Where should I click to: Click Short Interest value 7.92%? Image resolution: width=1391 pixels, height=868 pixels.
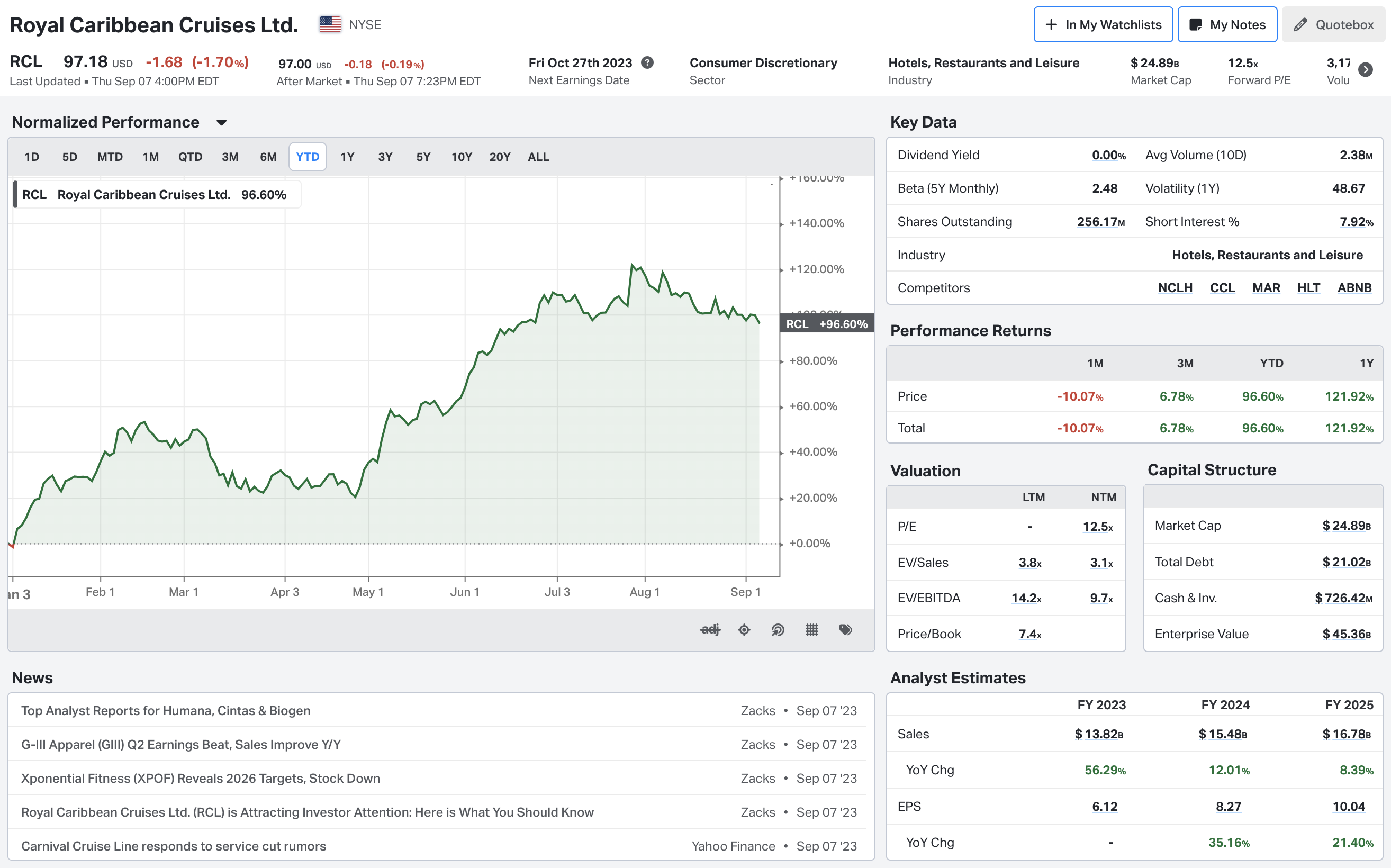[1356, 222]
